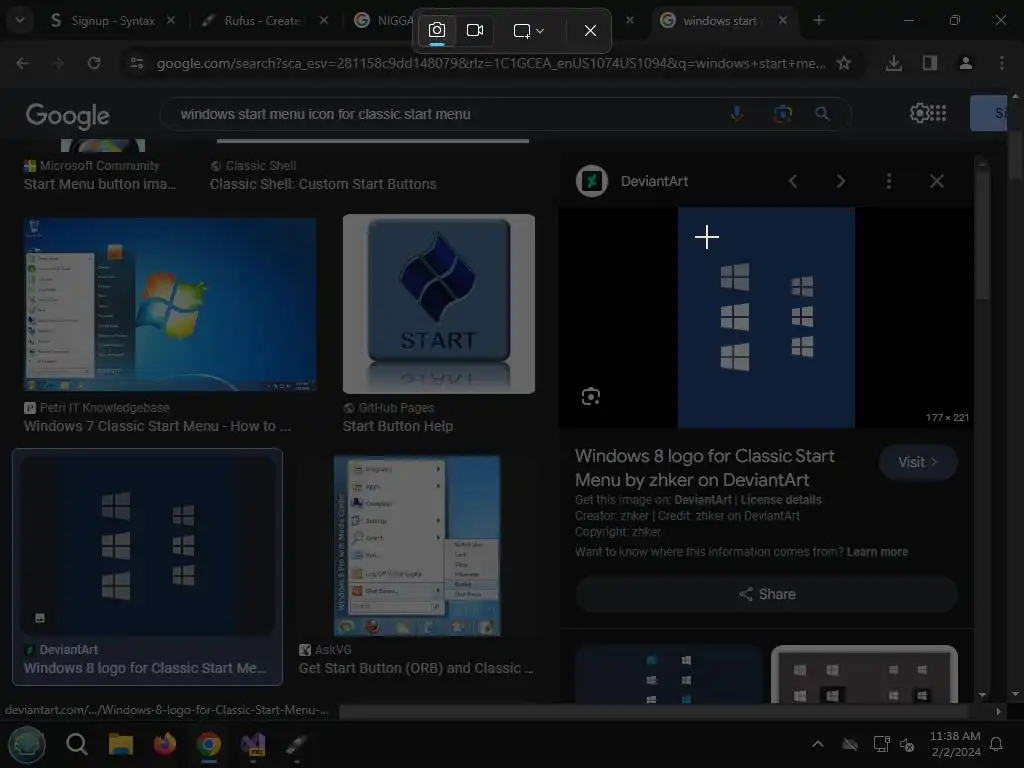Close the snipping toolbar overlay
1024x768 pixels.
(590, 31)
